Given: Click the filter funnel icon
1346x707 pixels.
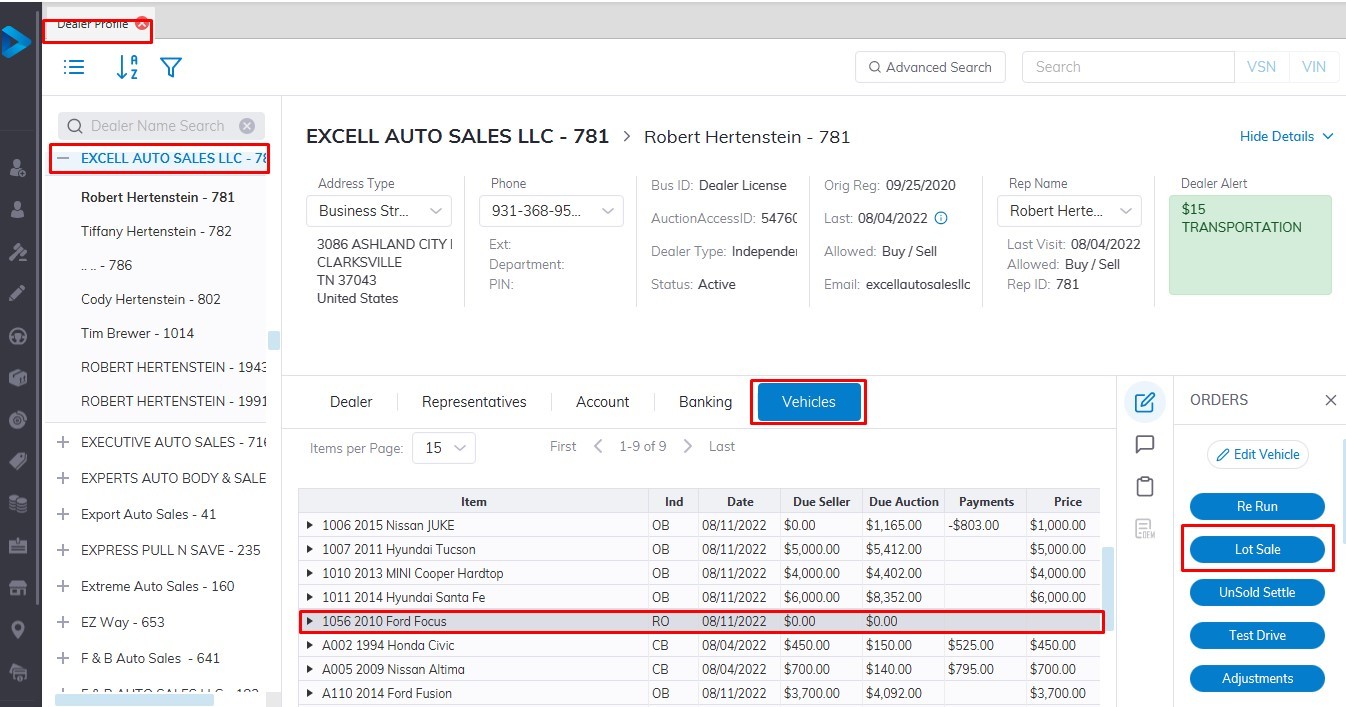Looking at the screenshot, I should 171,67.
